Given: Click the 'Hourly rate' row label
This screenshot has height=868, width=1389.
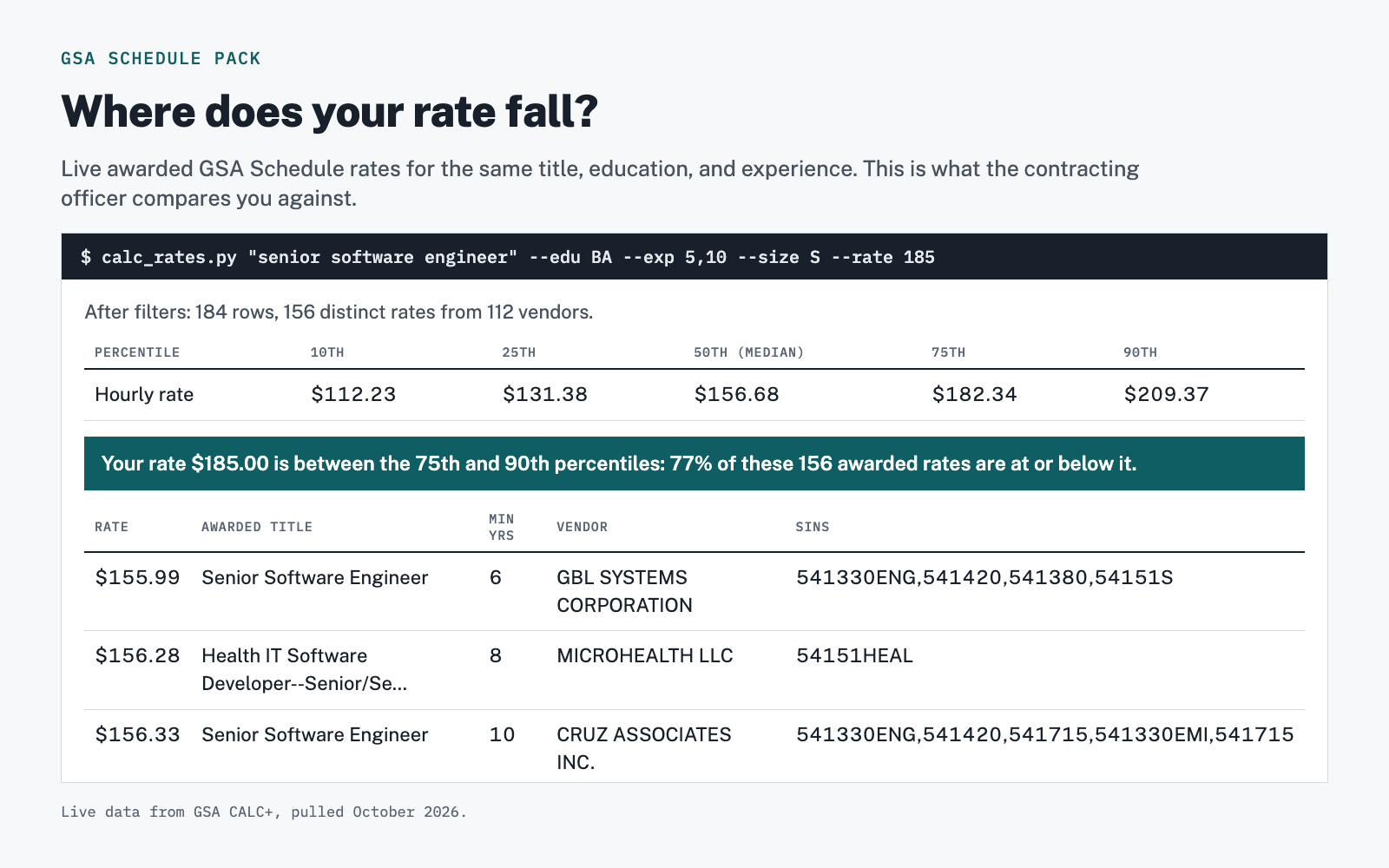Looking at the screenshot, I should point(144,394).
